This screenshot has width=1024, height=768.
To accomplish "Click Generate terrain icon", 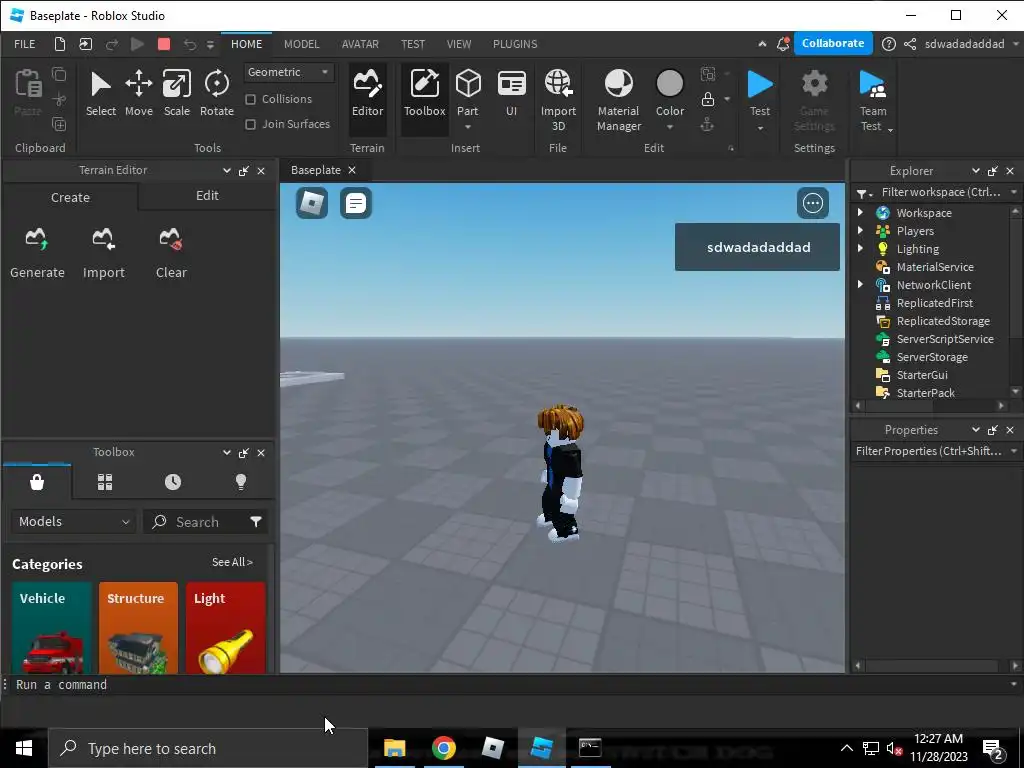I will click(37, 253).
